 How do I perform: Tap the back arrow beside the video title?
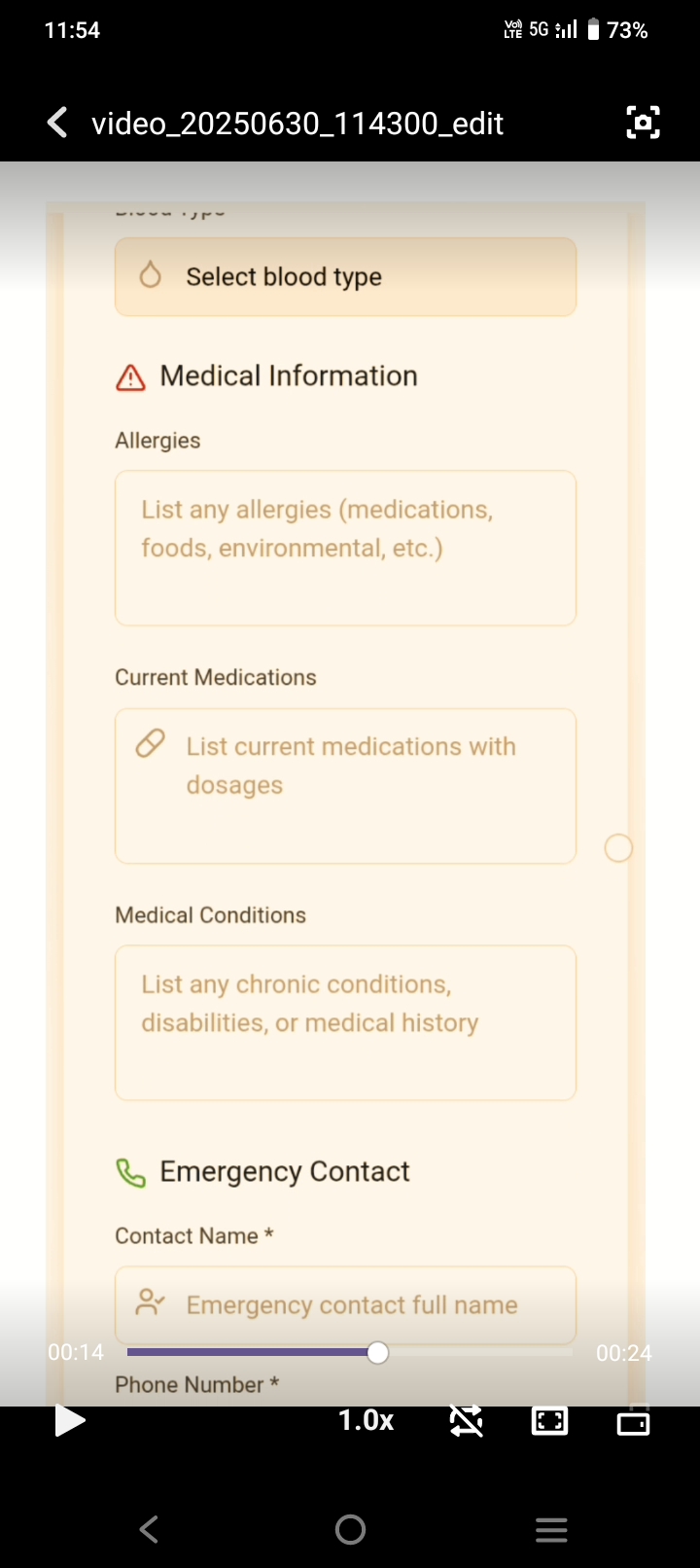point(57,124)
